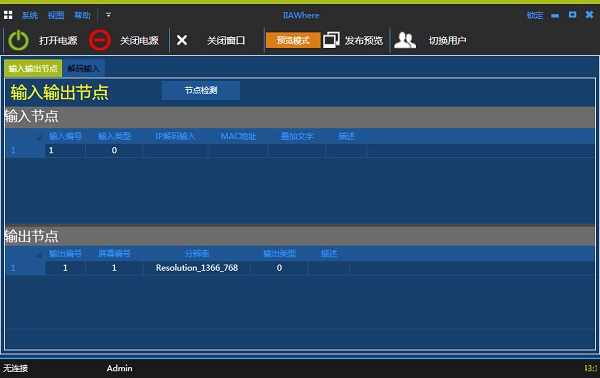600x378 pixels.
Task: Click 输出类型 column header
Action: click(279, 254)
